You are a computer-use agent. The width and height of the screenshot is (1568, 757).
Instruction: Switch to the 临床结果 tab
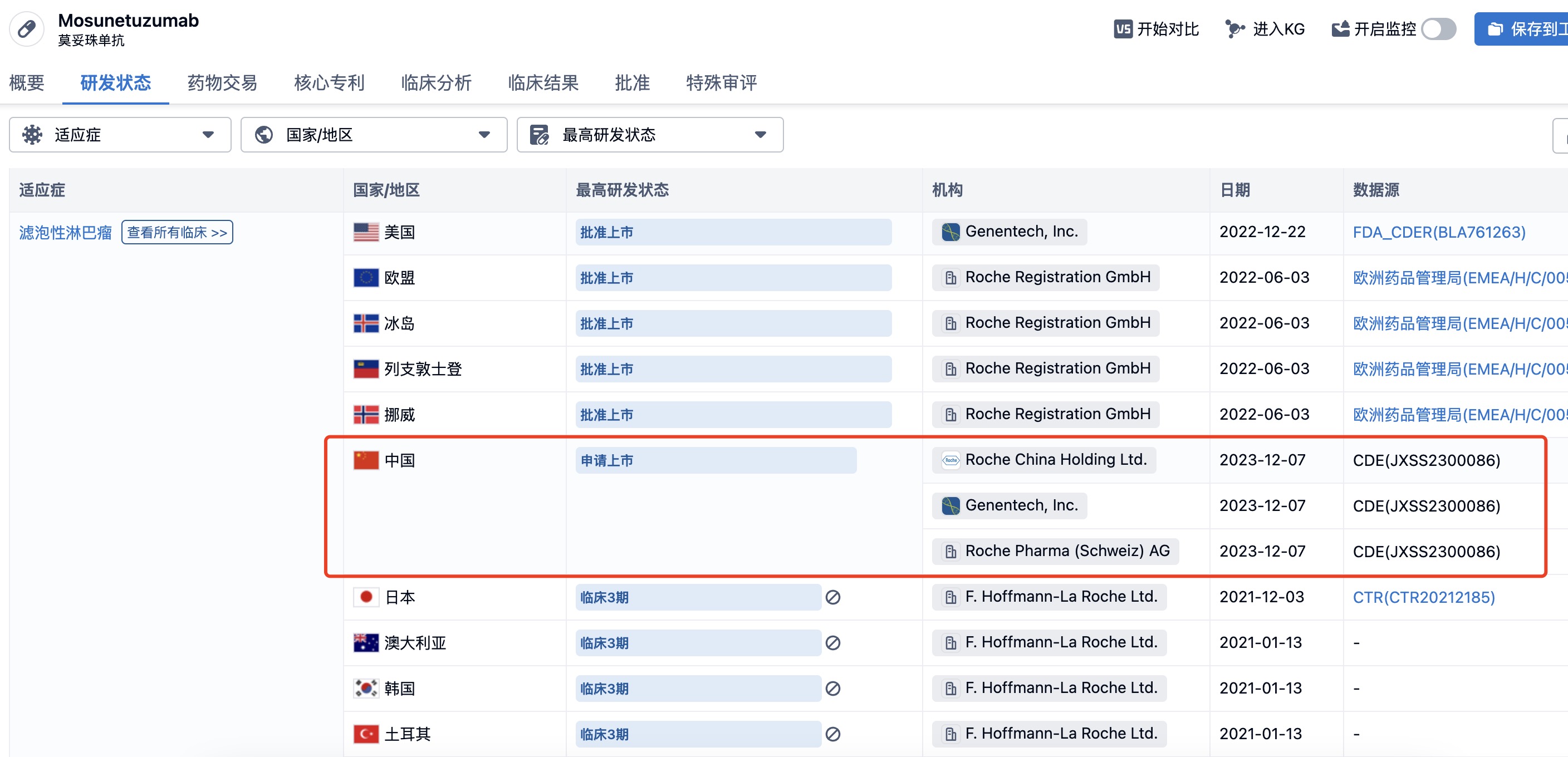tap(543, 83)
